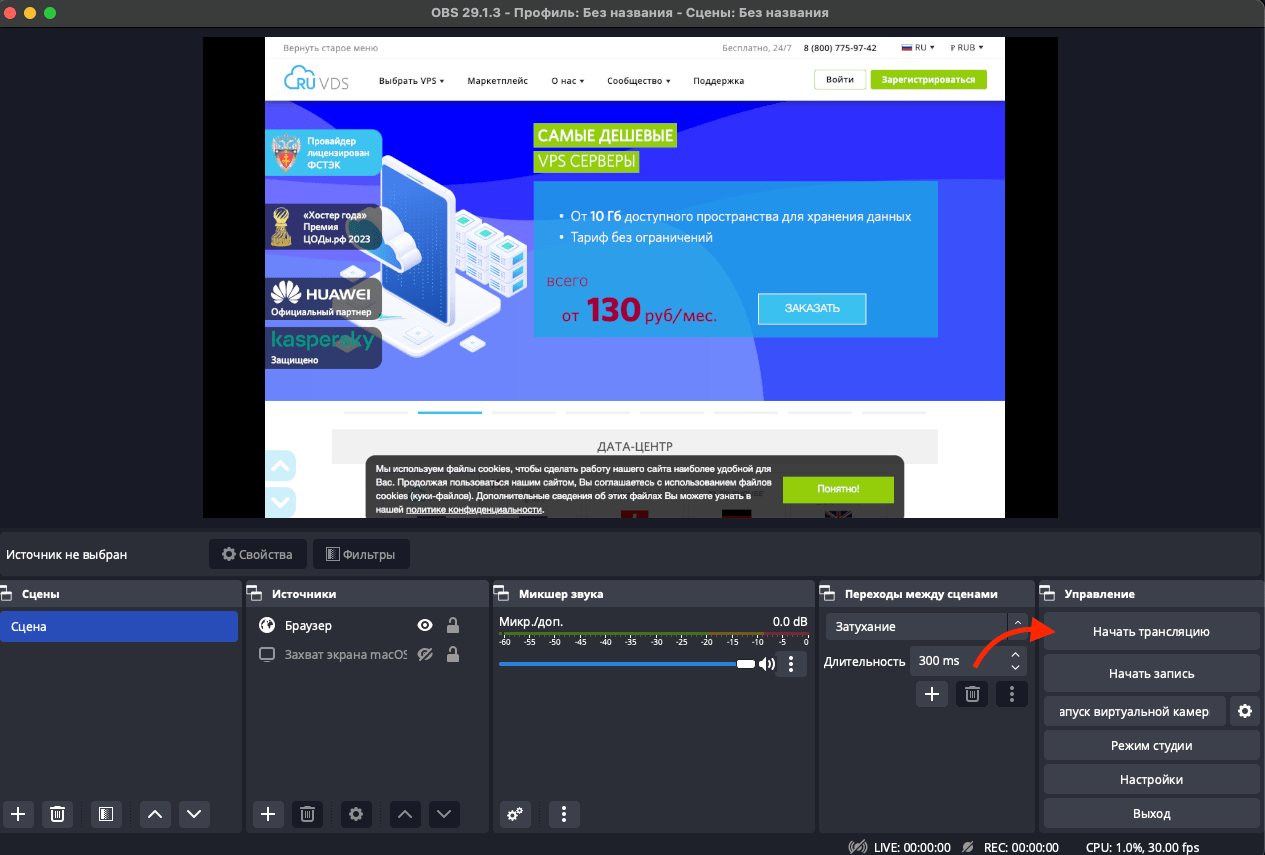Select the Сцена item in scenes list
Image resolution: width=1265 pixels, height=855 pixels.
(119, 627)
